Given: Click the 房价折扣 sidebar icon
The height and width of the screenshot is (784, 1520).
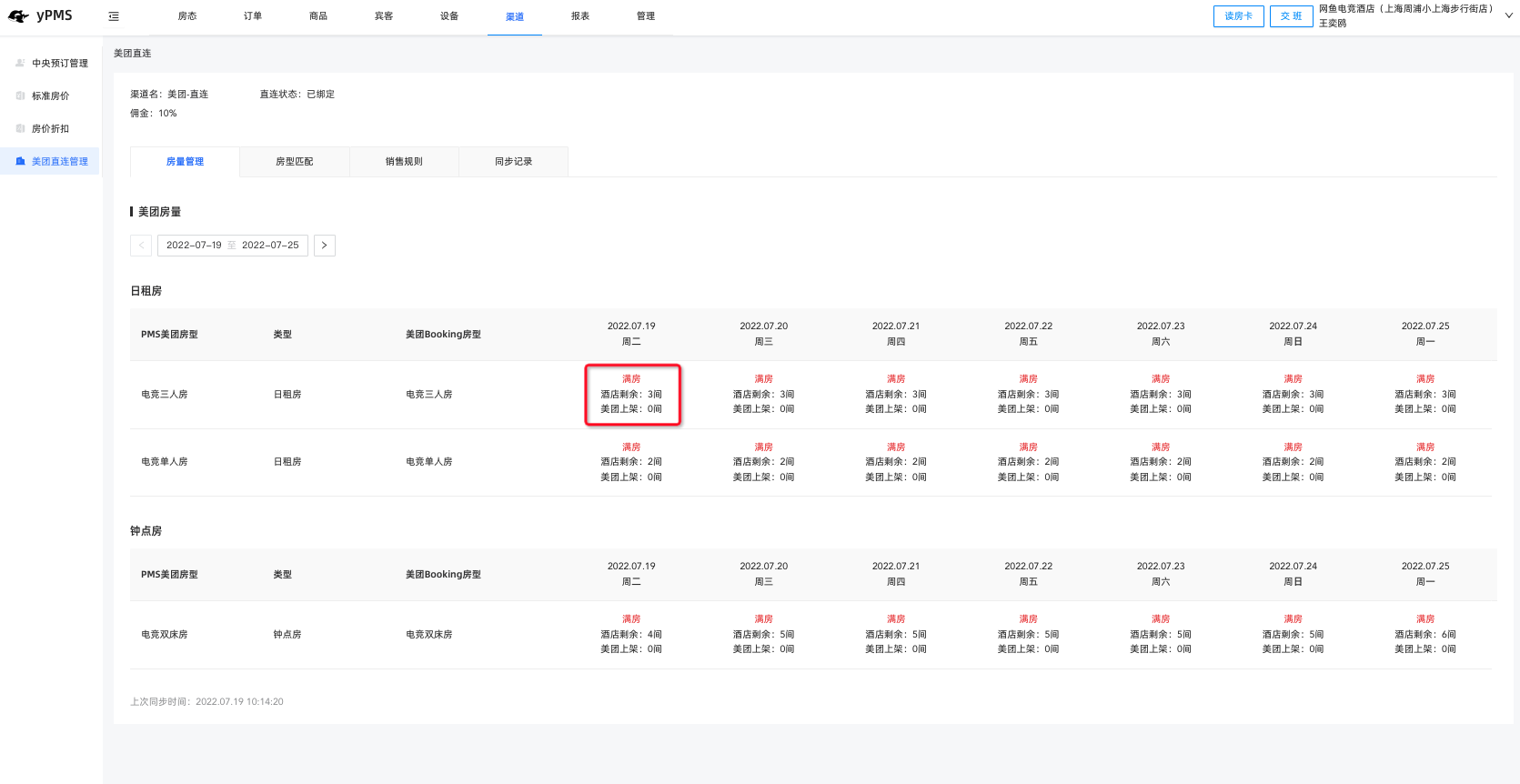Looking at the screenshot, I should pos(20,128).
